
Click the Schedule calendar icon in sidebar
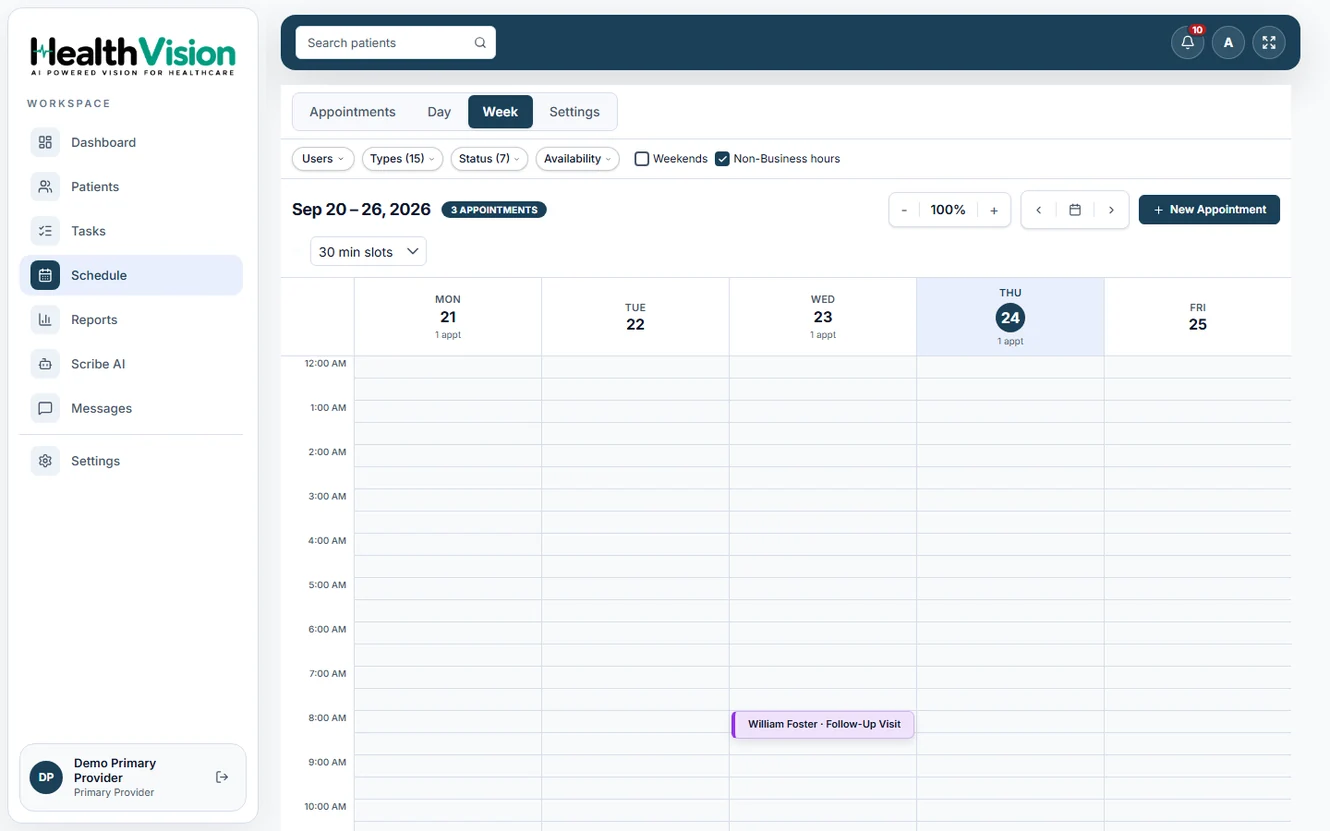click(45, 275)
